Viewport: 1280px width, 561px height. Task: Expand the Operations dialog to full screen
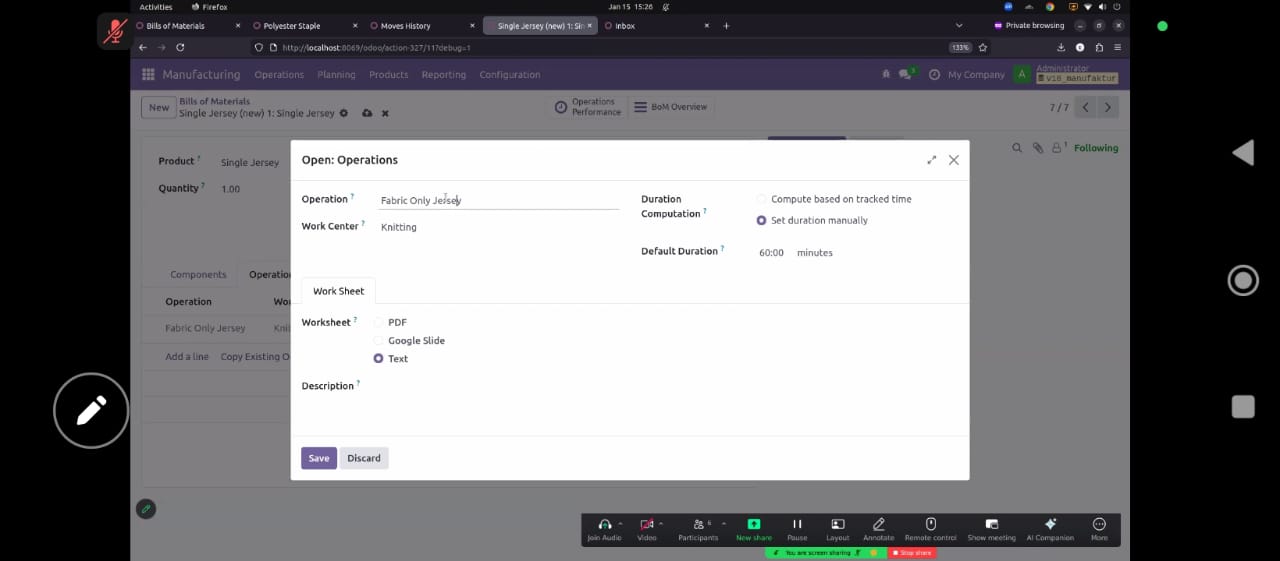[932, 160]
